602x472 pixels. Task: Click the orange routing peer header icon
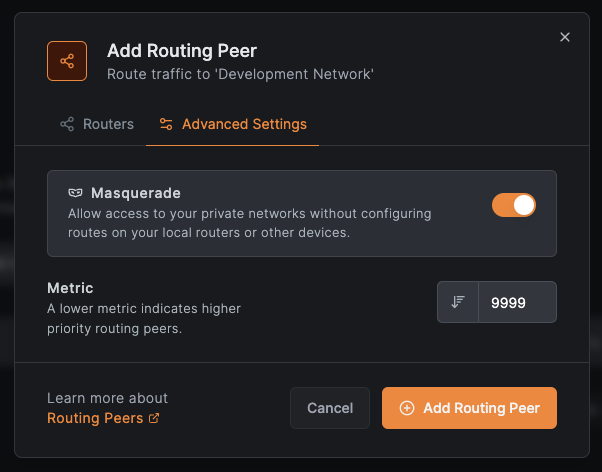[67, 61]
